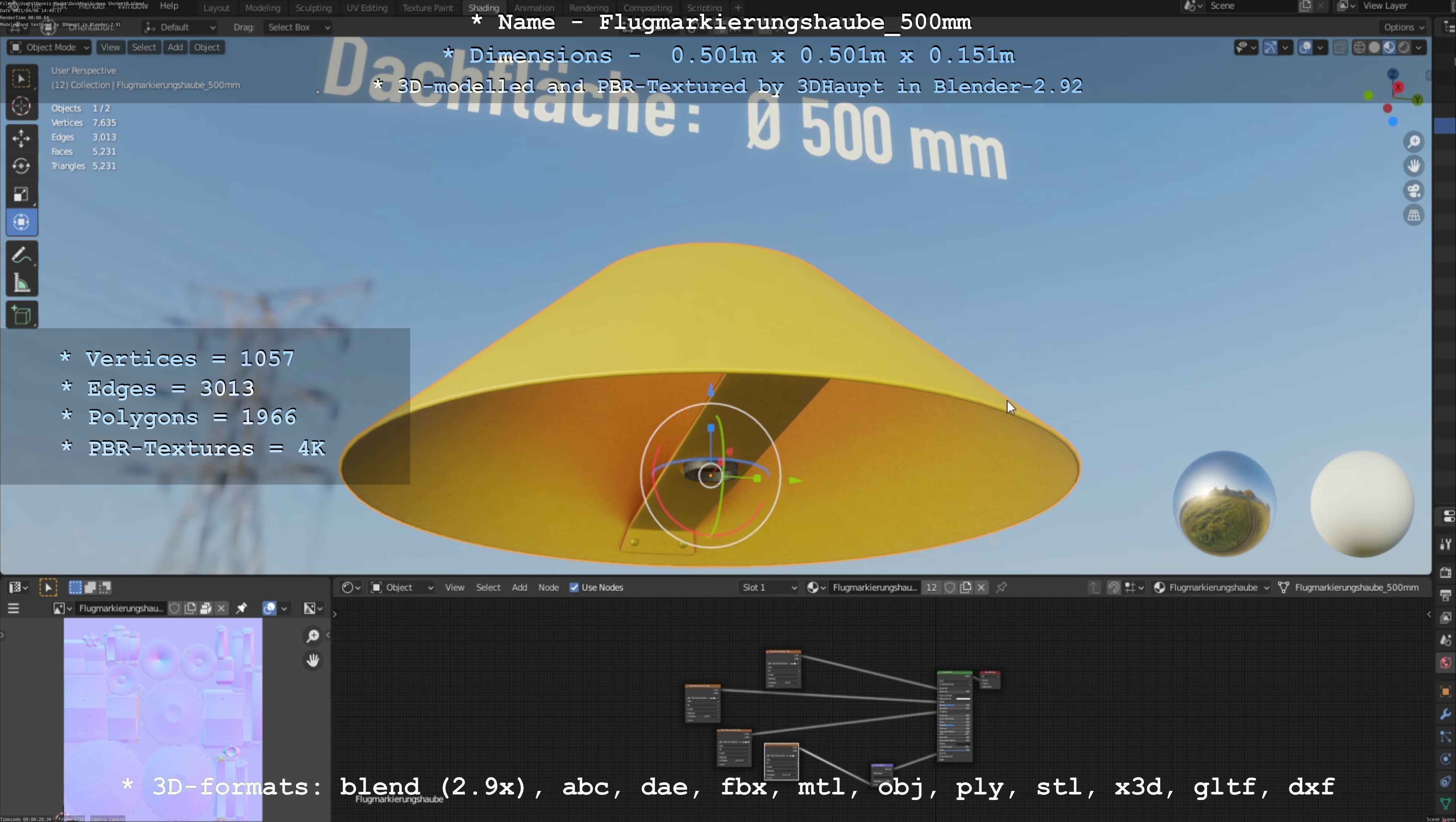Open the World properties tab icon
This screenshot has width=1456, height=822.
(x=1445, y=663)
